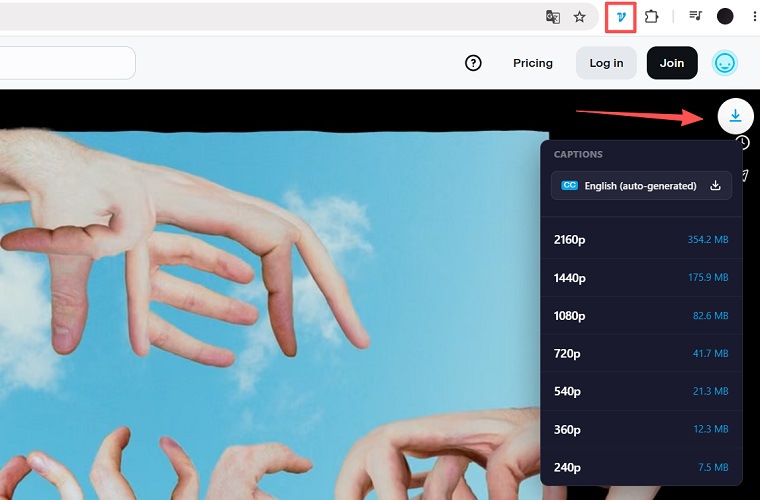Viewport: 760px width, 500px height.
Task: Open the Pricing page
Action: click(533, 63)
